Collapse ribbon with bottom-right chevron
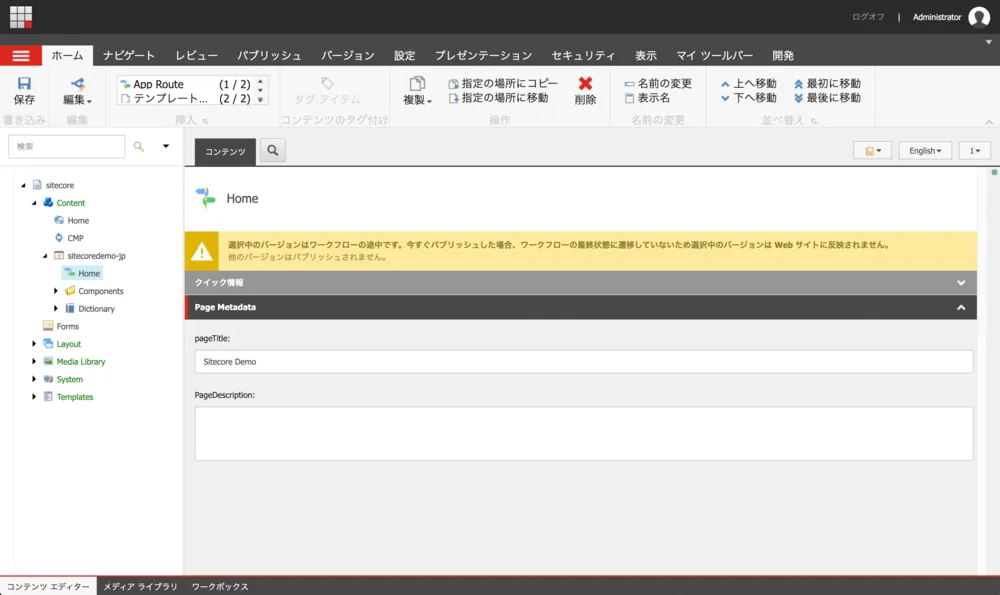The width and height of the screenshot is (1000, 595). coord(989,122)
